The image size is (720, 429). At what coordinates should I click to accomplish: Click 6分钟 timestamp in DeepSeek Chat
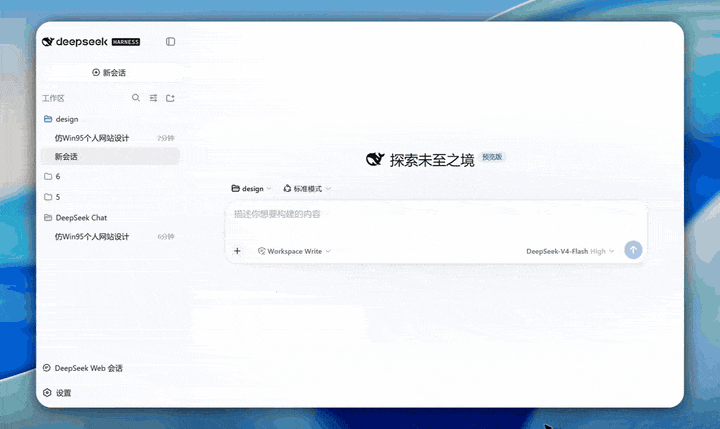(166, 237)
